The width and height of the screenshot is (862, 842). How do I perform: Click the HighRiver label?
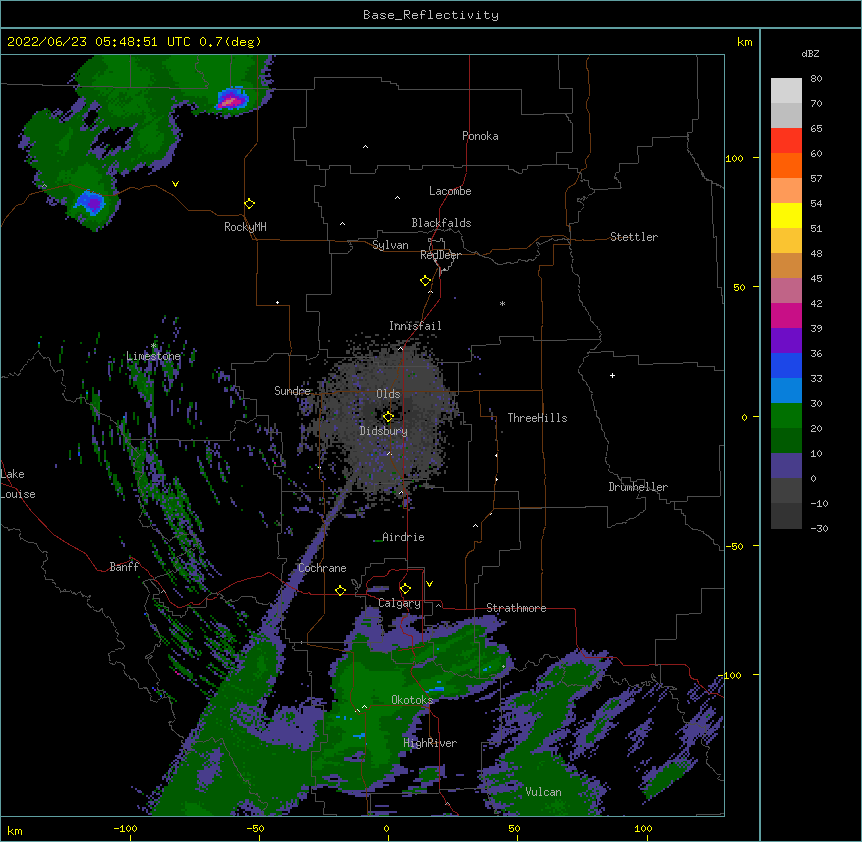(x=430, y=743)
